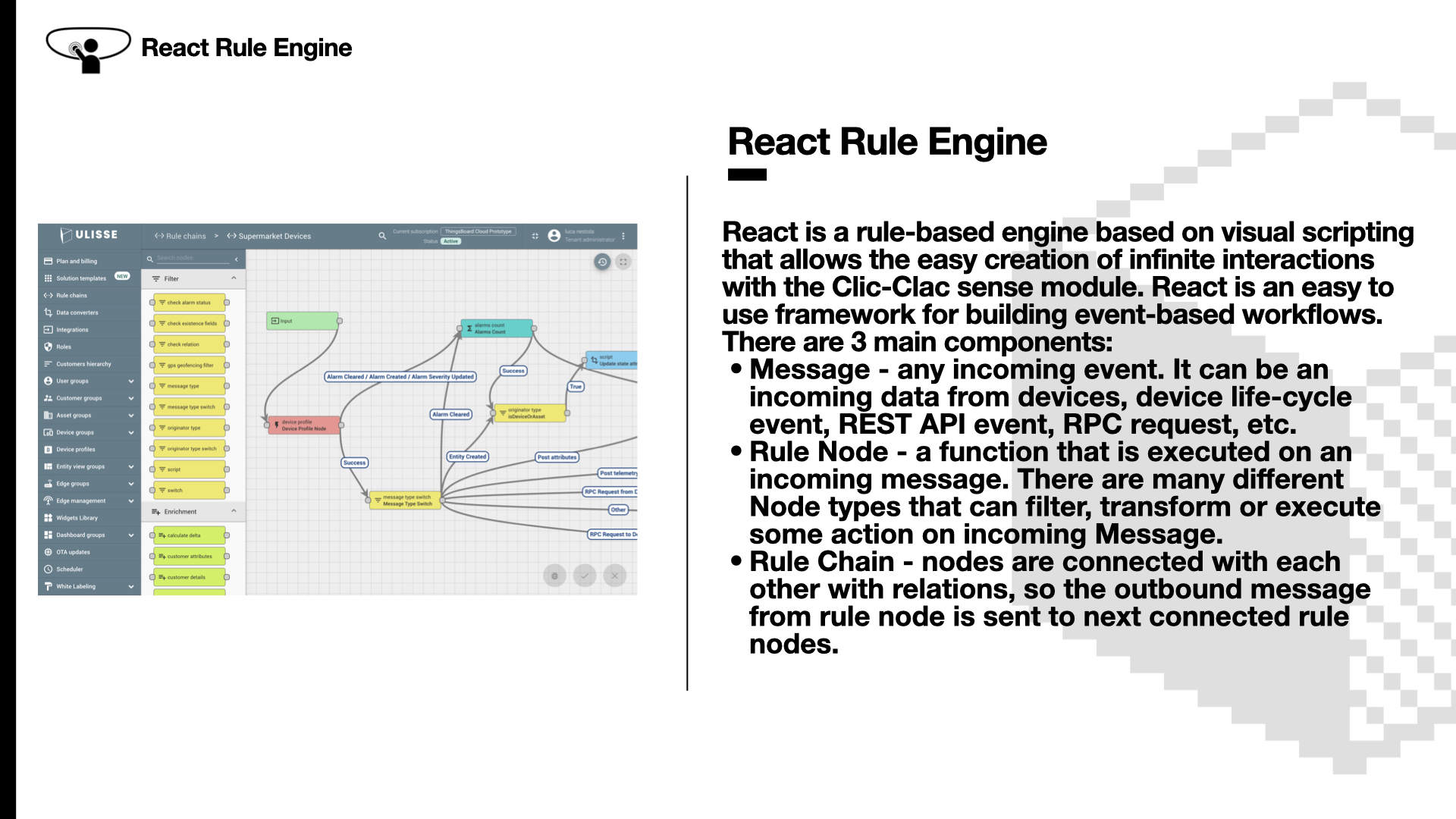1456x819 pixels.
Task: Select the check alarm status node
Action: [190, 303]
